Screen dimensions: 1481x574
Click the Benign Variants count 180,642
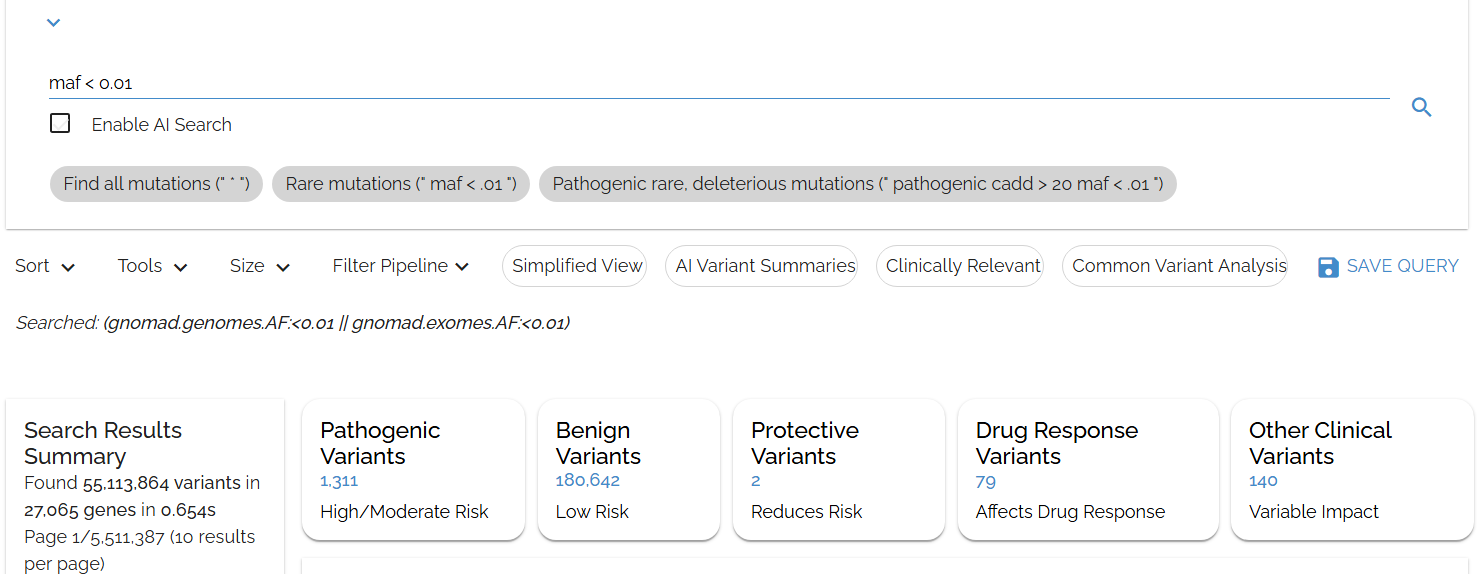point(587,481)
